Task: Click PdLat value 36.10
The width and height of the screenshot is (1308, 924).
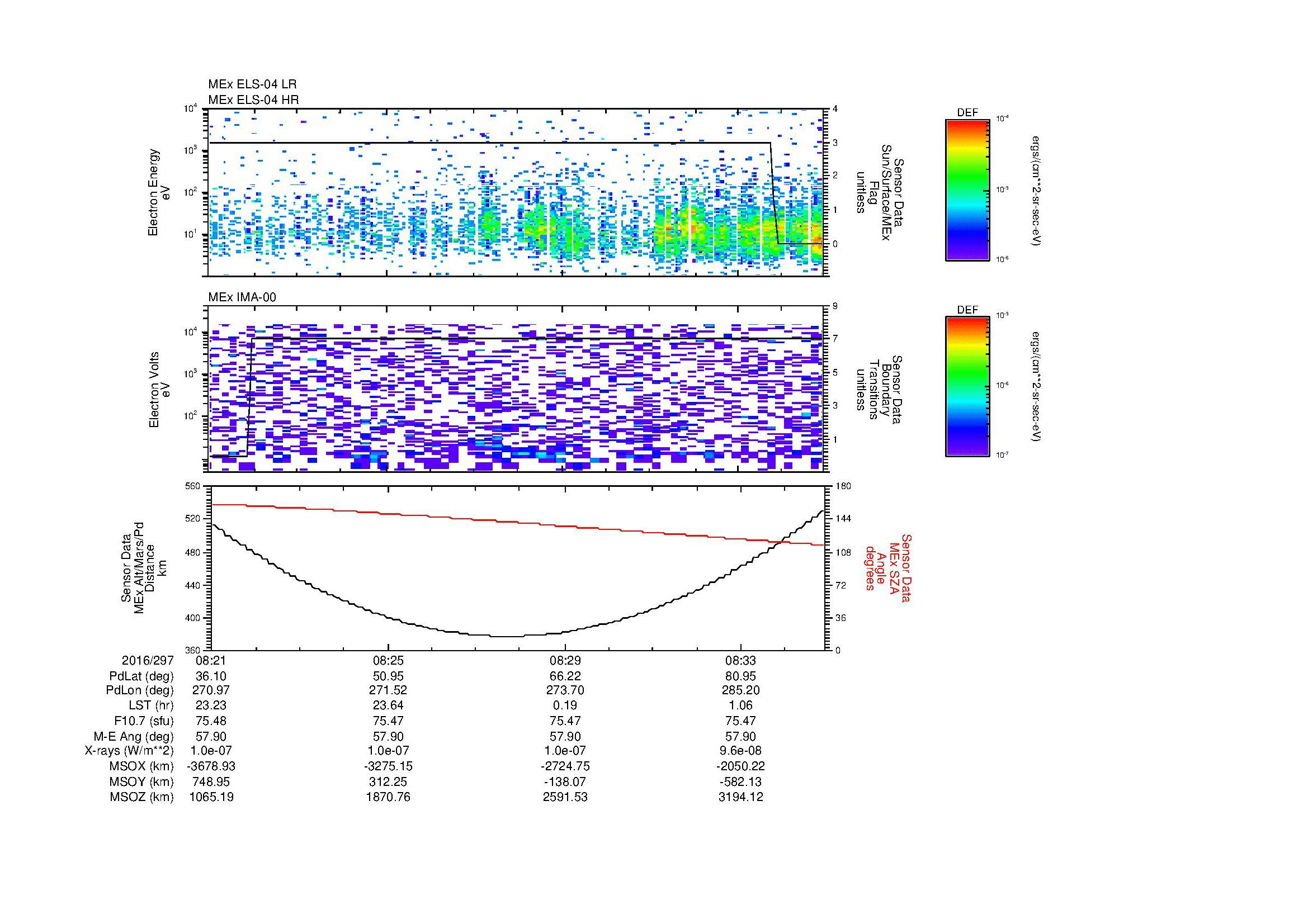Action: 211,676
